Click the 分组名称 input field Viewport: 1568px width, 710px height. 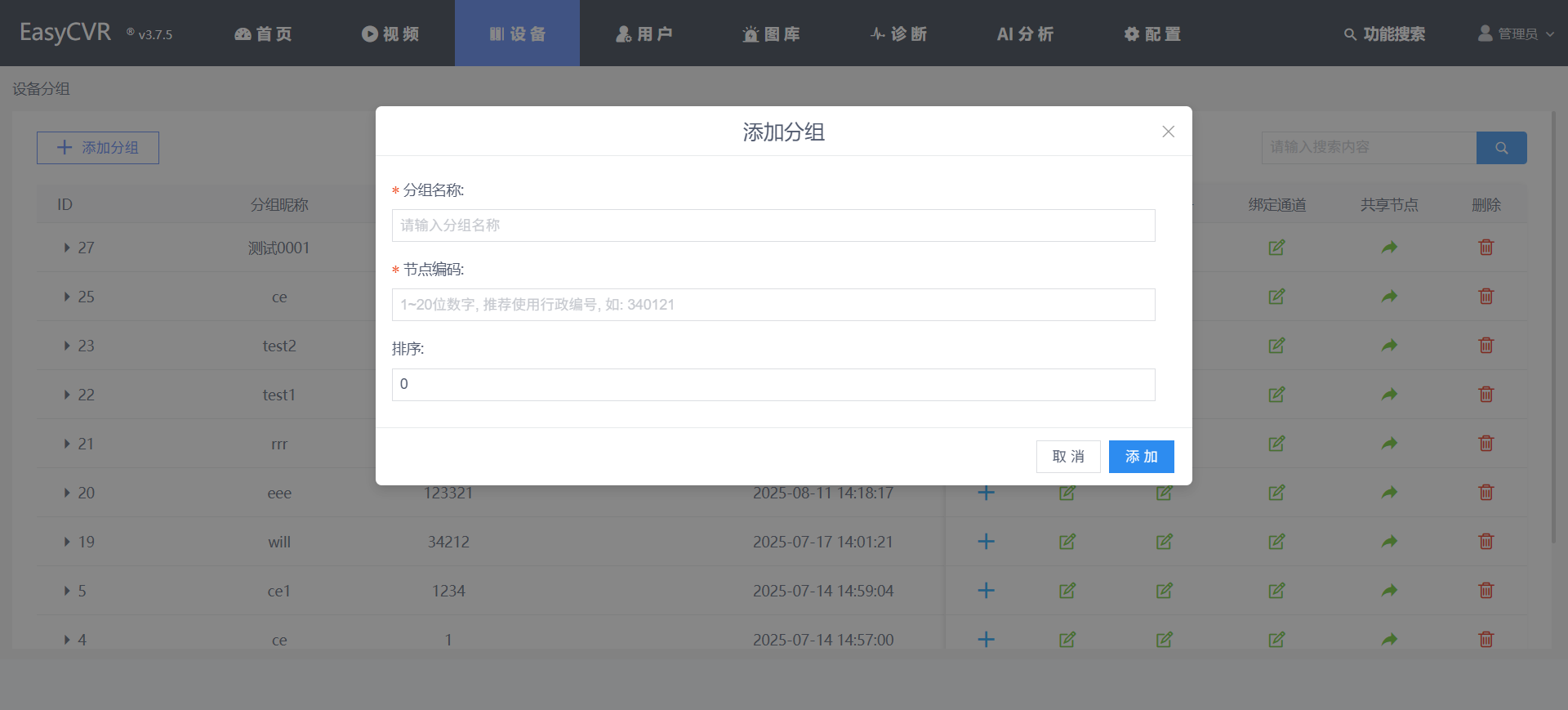[773, 226]
